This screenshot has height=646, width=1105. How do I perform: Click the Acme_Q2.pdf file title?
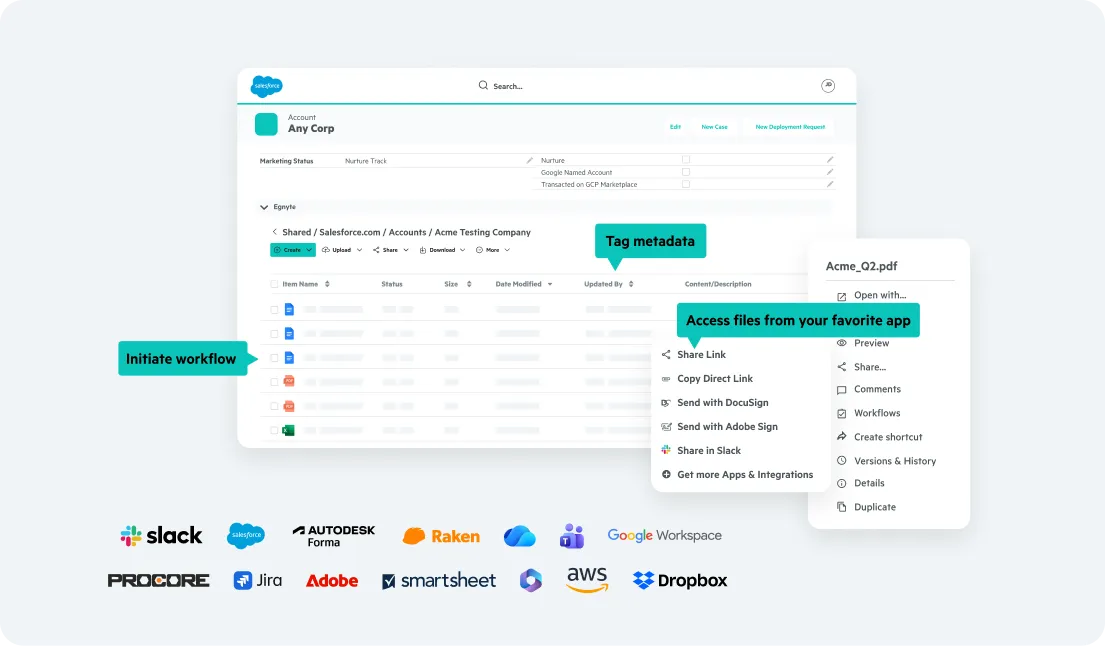pyautogui.click(x=861, y=266)
